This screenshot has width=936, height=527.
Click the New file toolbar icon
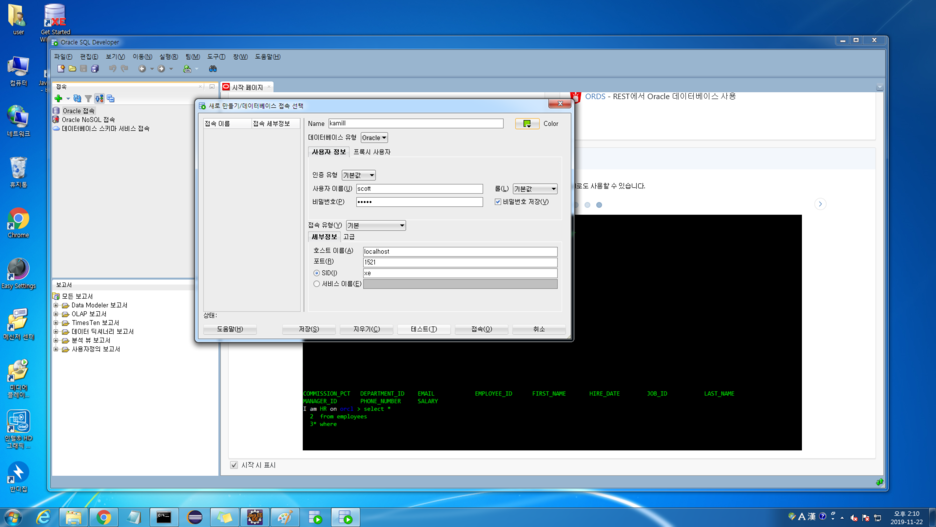point(61,69)
